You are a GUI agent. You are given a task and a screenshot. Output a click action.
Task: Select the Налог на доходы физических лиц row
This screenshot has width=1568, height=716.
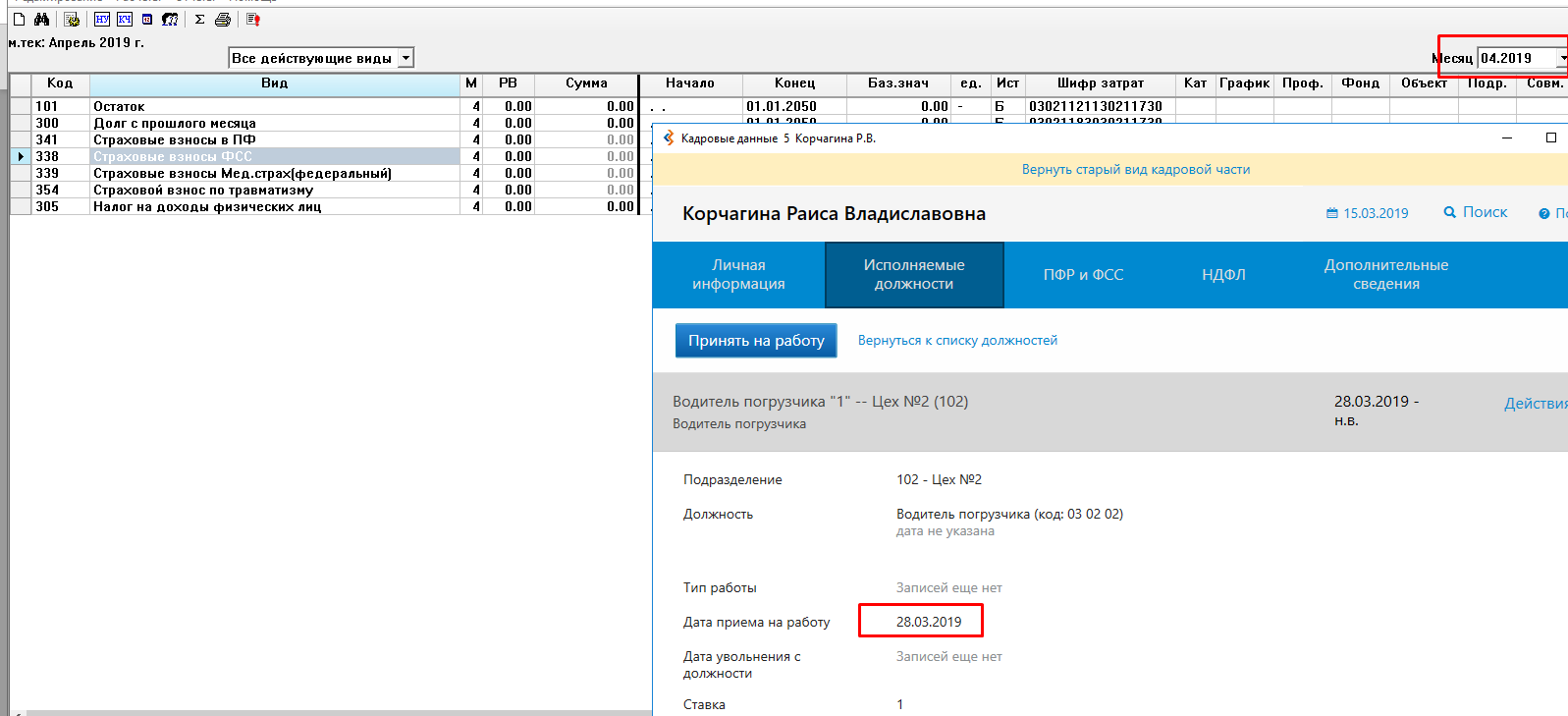click(275, 206)
